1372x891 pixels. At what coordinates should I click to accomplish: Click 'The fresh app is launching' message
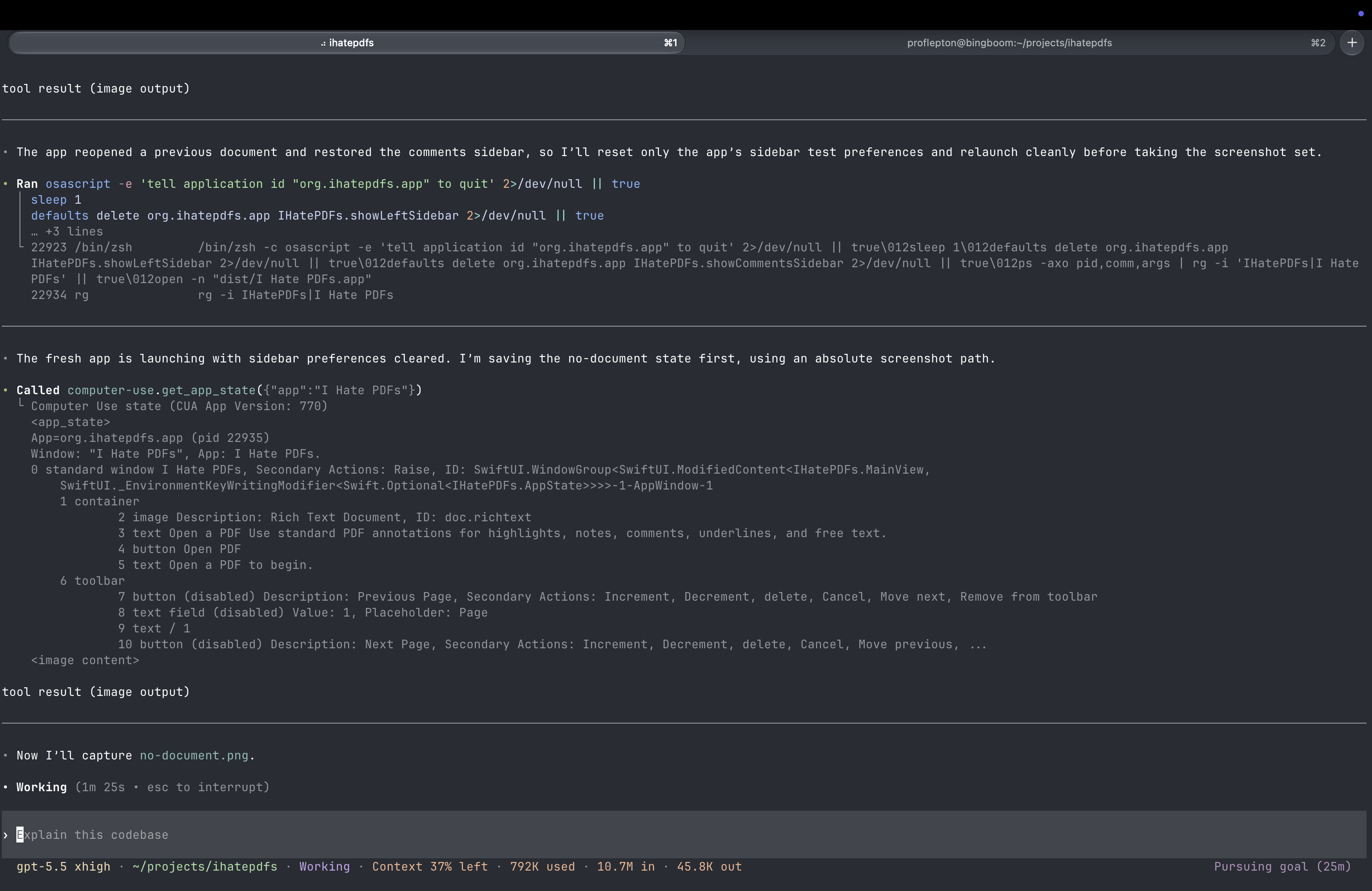(506, 358)
